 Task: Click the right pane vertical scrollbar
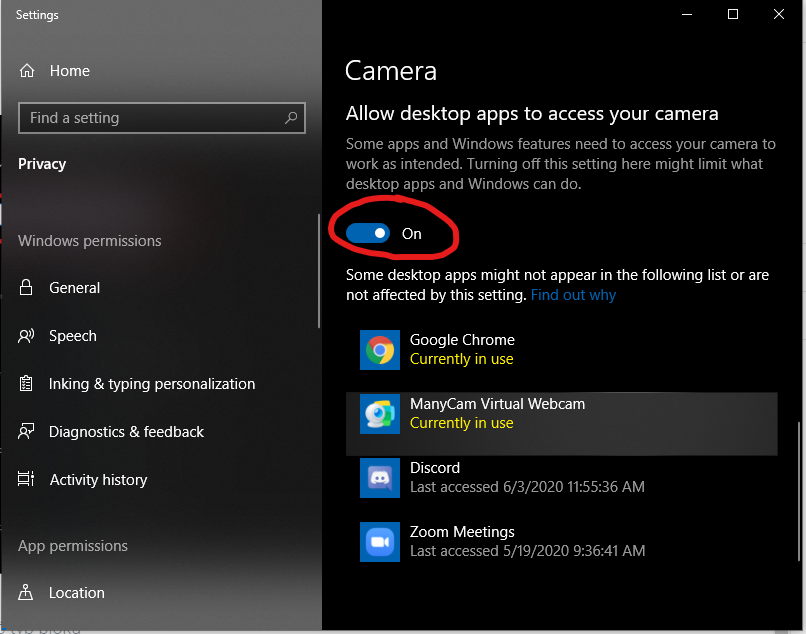[x=799, y=491]
